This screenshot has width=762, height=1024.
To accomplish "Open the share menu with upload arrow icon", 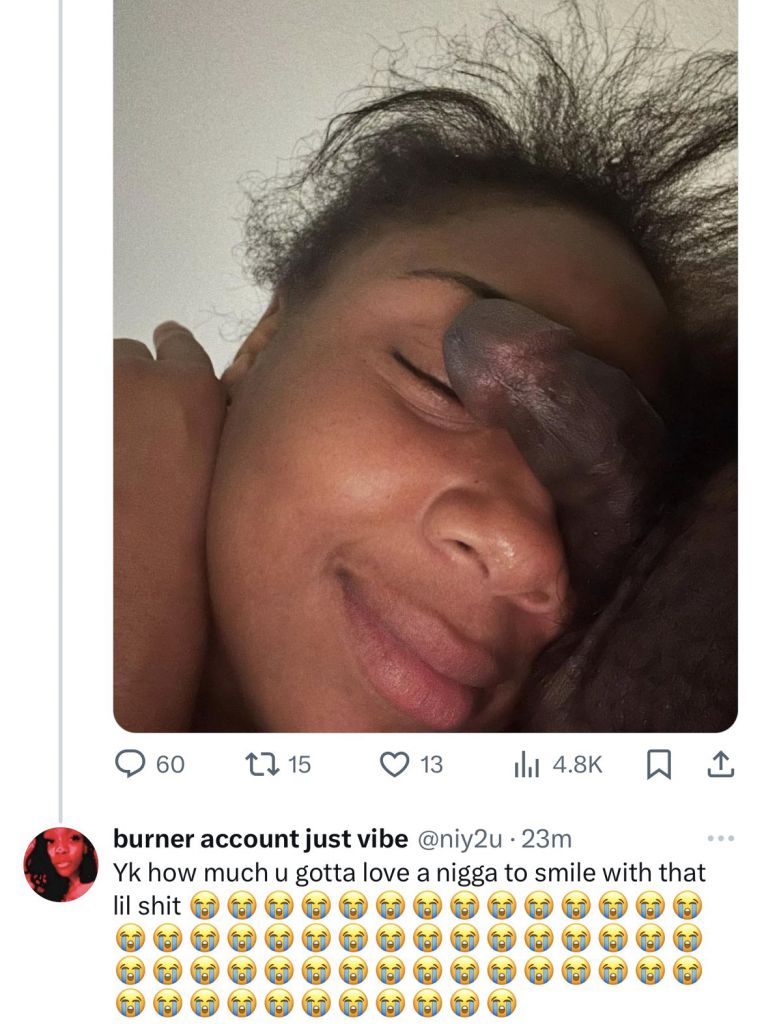I will (720, 765).
